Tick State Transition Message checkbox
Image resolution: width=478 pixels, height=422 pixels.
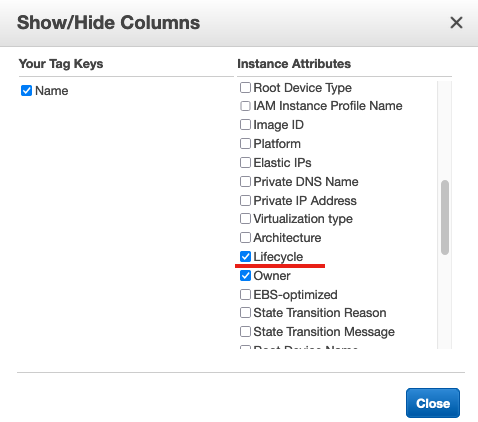pos(245,332)
